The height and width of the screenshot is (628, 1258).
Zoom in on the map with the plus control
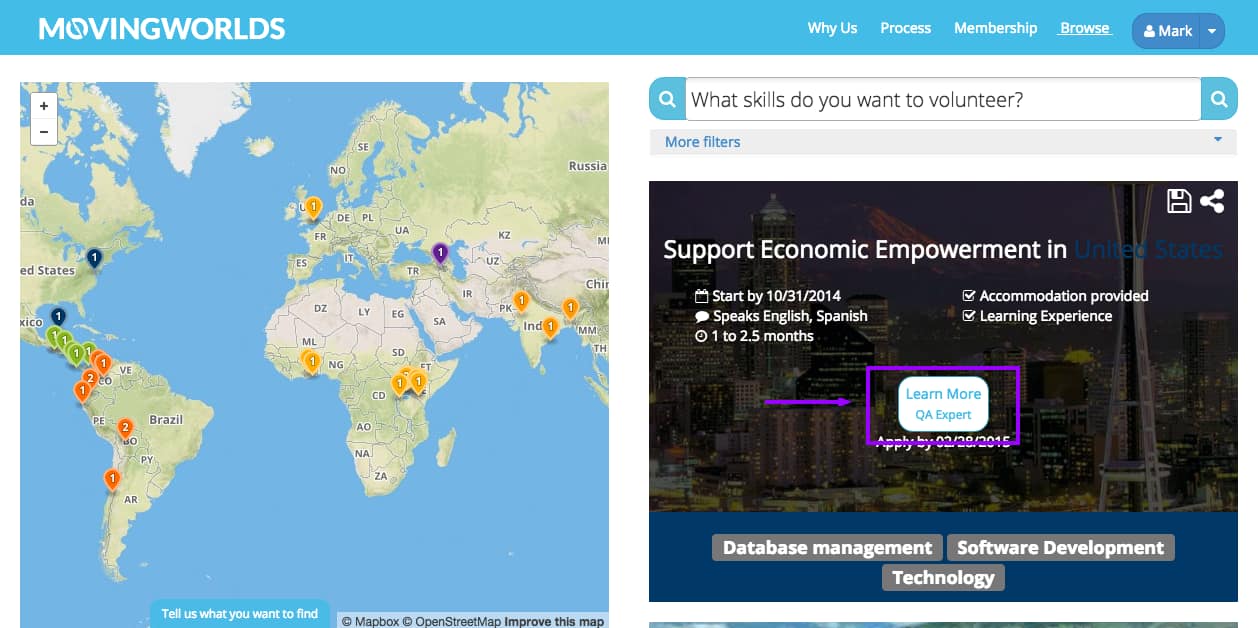tap(44, 105)
